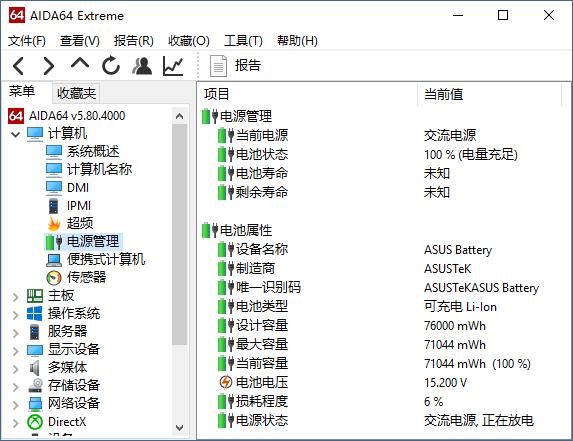The image size is (573, 441).
Task: Click the motherboard icon beside 主板
Action: [35, 296]
